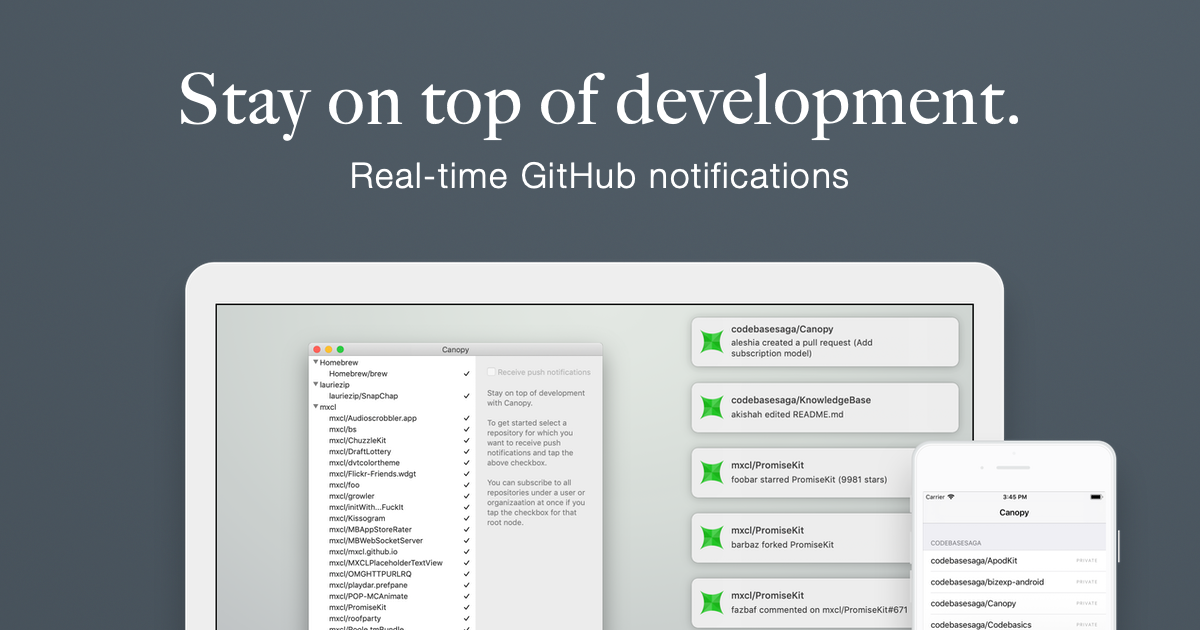Screen dimensions: 1200x630
Task: Click the 'Homebrew' root node label
Action: (x=339, y=362)
